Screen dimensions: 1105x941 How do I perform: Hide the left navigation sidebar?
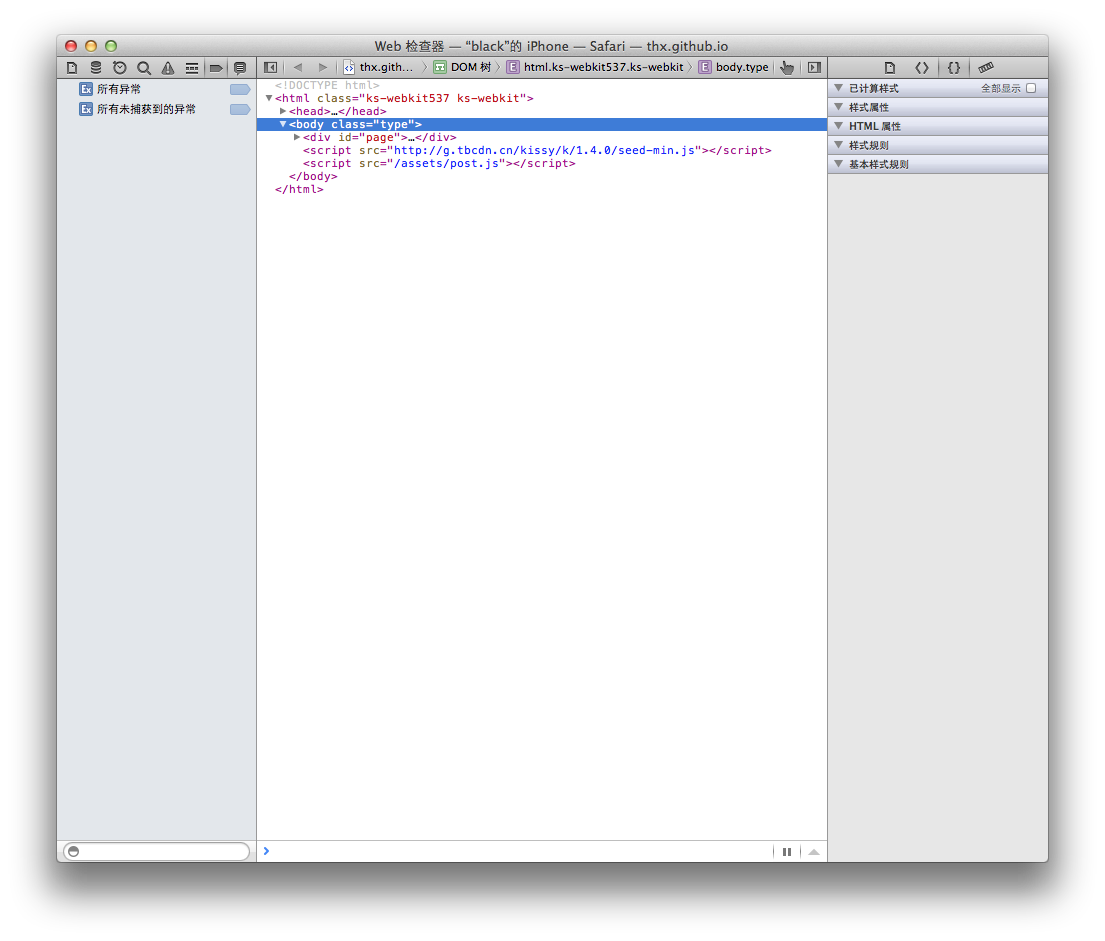270,68
